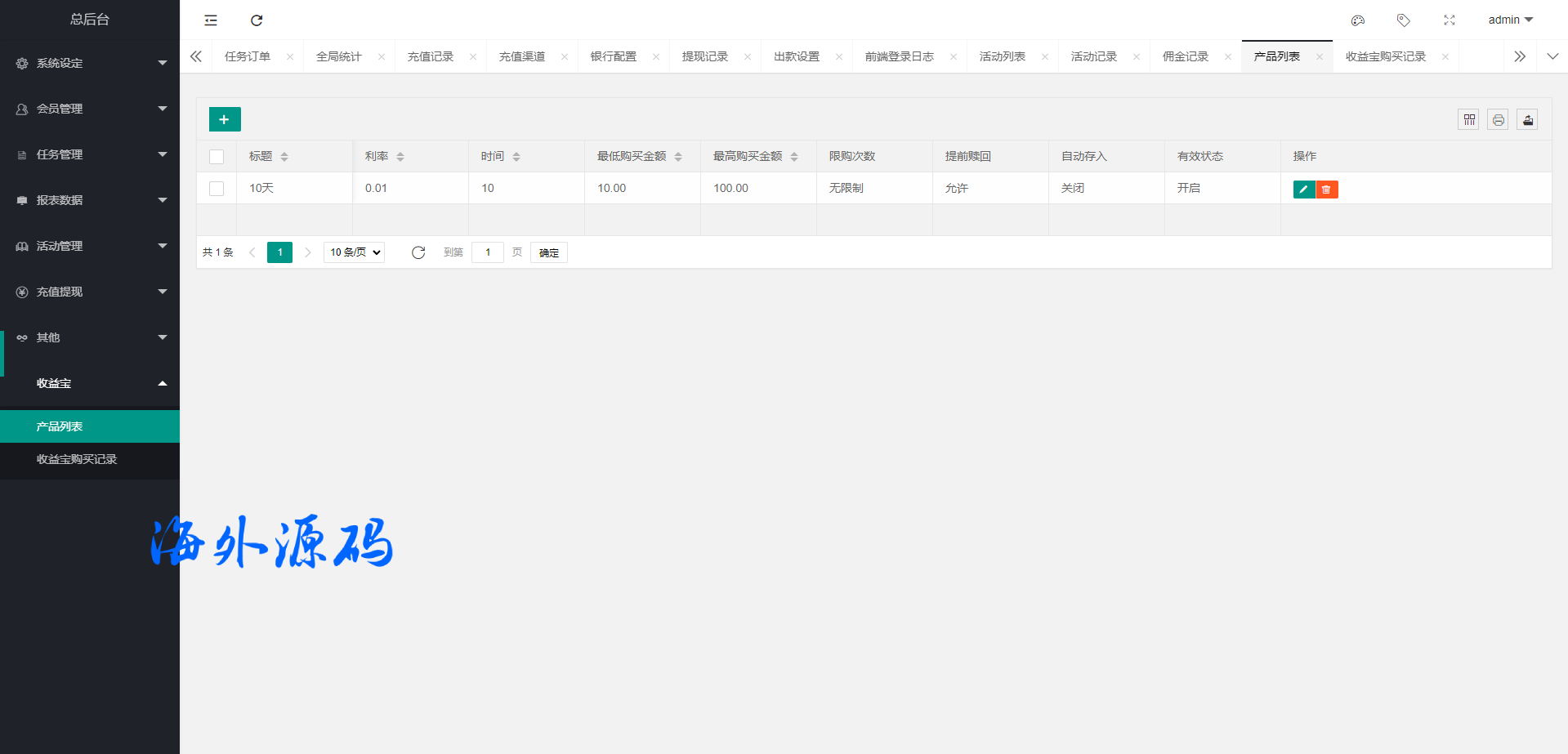Click the edit pencil icon for 10天 row

click(1304, 190)
